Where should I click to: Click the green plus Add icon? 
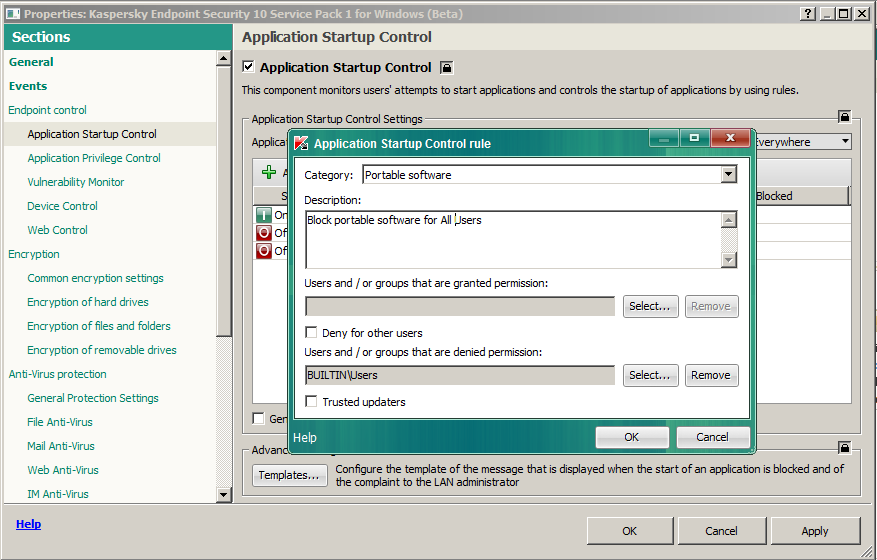coord(269,172)
